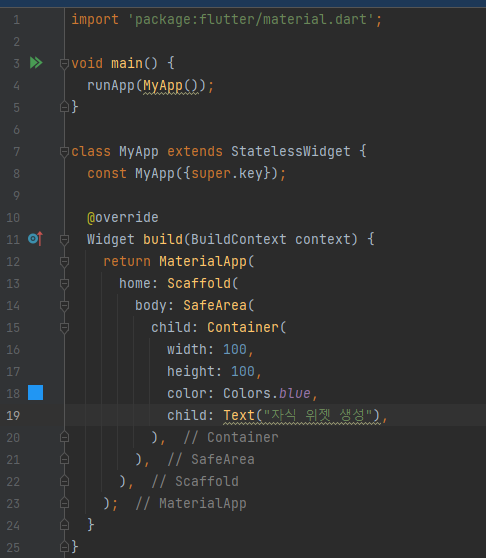The height and width of the screenshot is (558, 486).
Task: Click the fold end marker on line 21
Action: pos(64,459)
